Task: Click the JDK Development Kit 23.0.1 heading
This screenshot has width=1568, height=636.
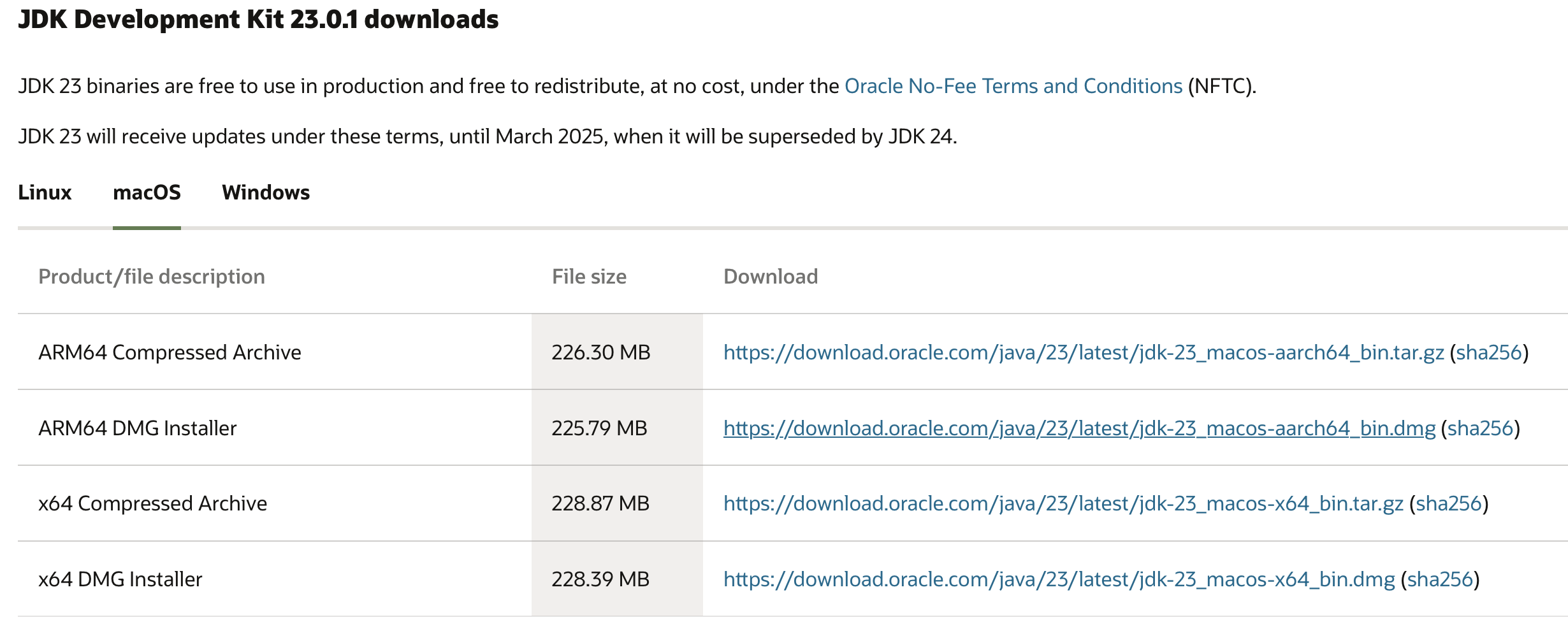Action: pos(258,20)
